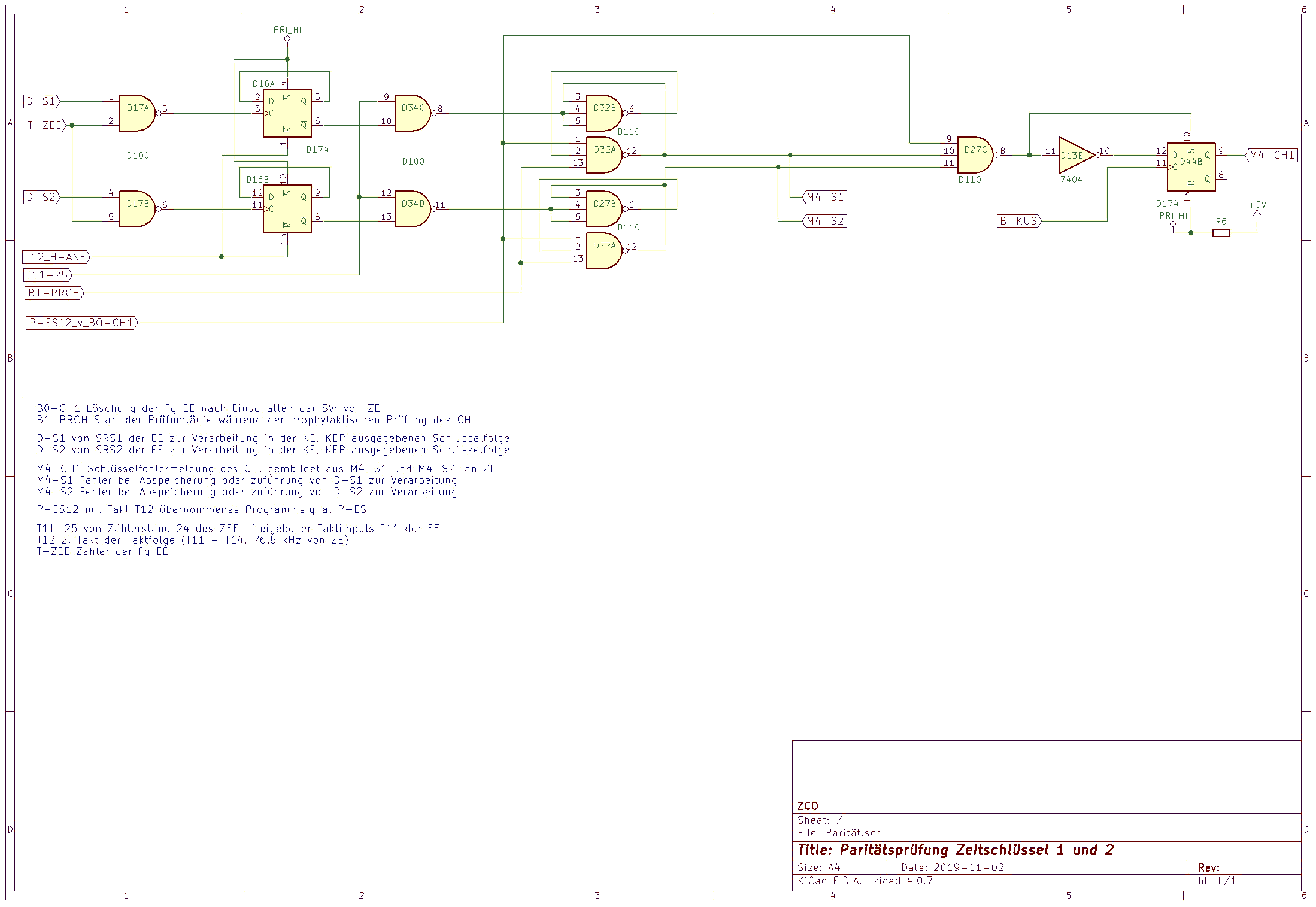Click the Date: 2019-11-02 field

tap(953, 867)
